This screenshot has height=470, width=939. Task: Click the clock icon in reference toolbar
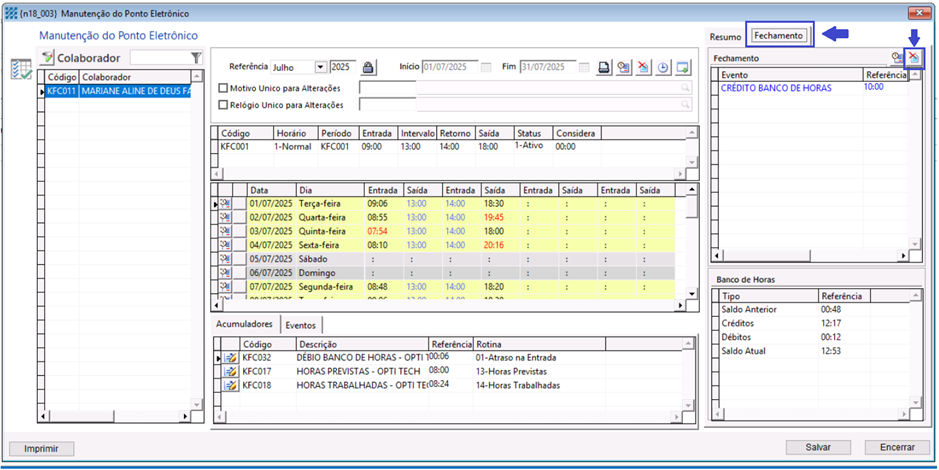point(663,67)
